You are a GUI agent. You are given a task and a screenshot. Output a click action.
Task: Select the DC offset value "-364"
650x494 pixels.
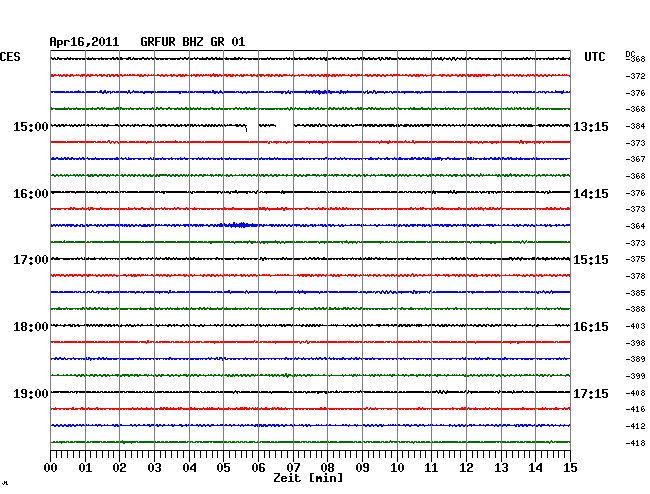pyautogui.click(x=635, y=226)
